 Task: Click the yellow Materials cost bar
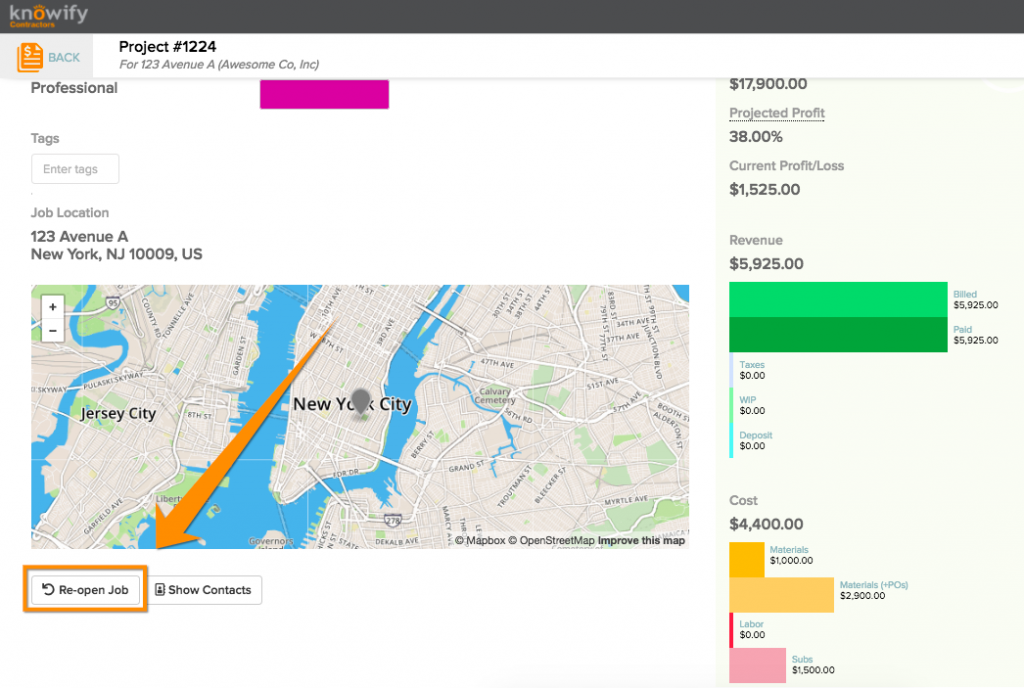tap(747, 559)
